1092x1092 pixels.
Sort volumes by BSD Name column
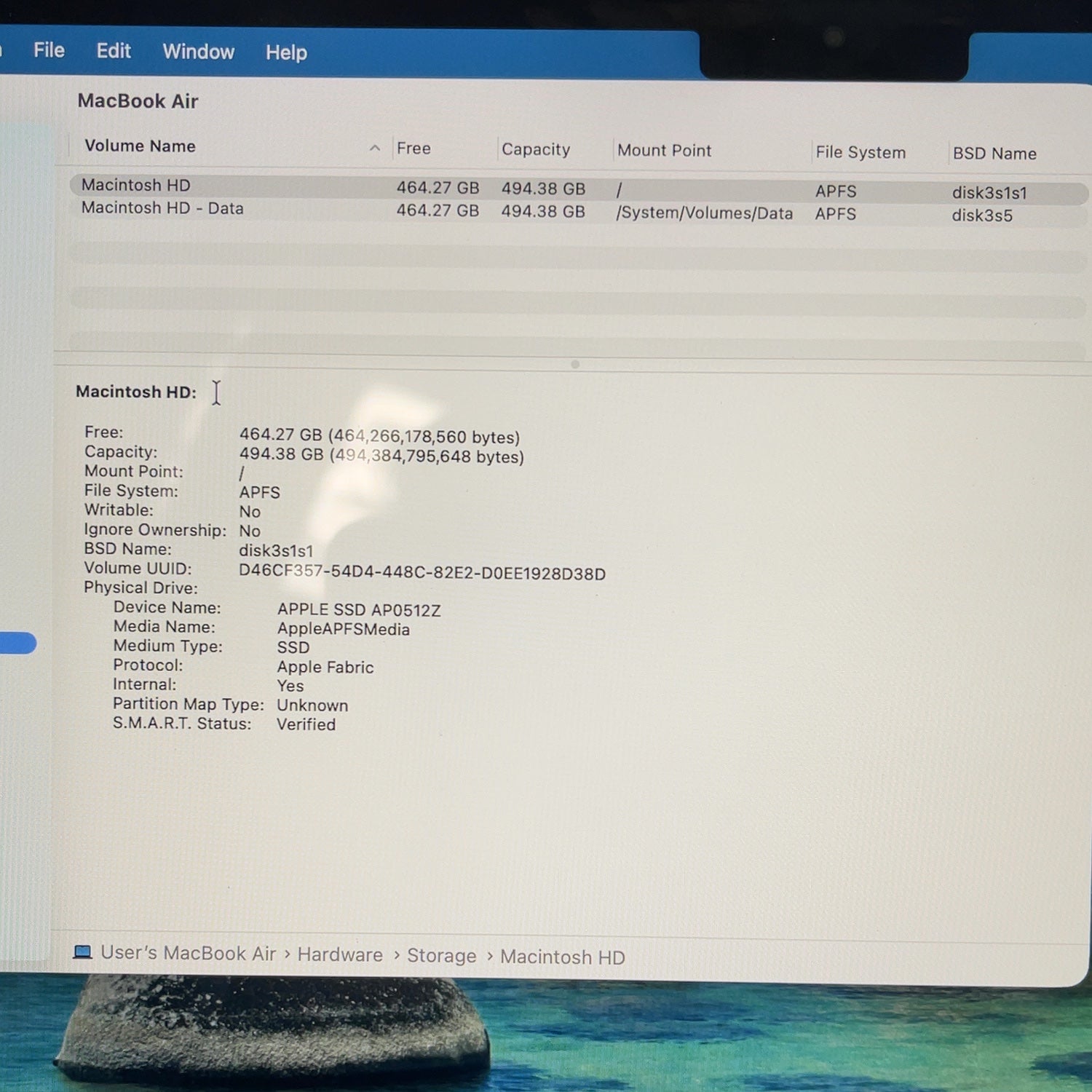pyautogui.click(x=994, y=154)
